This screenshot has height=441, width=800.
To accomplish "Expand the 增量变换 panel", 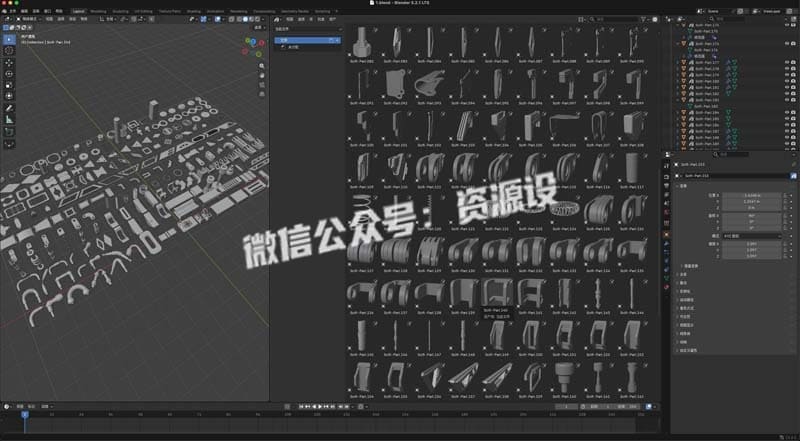I will (x=691, y=266).
